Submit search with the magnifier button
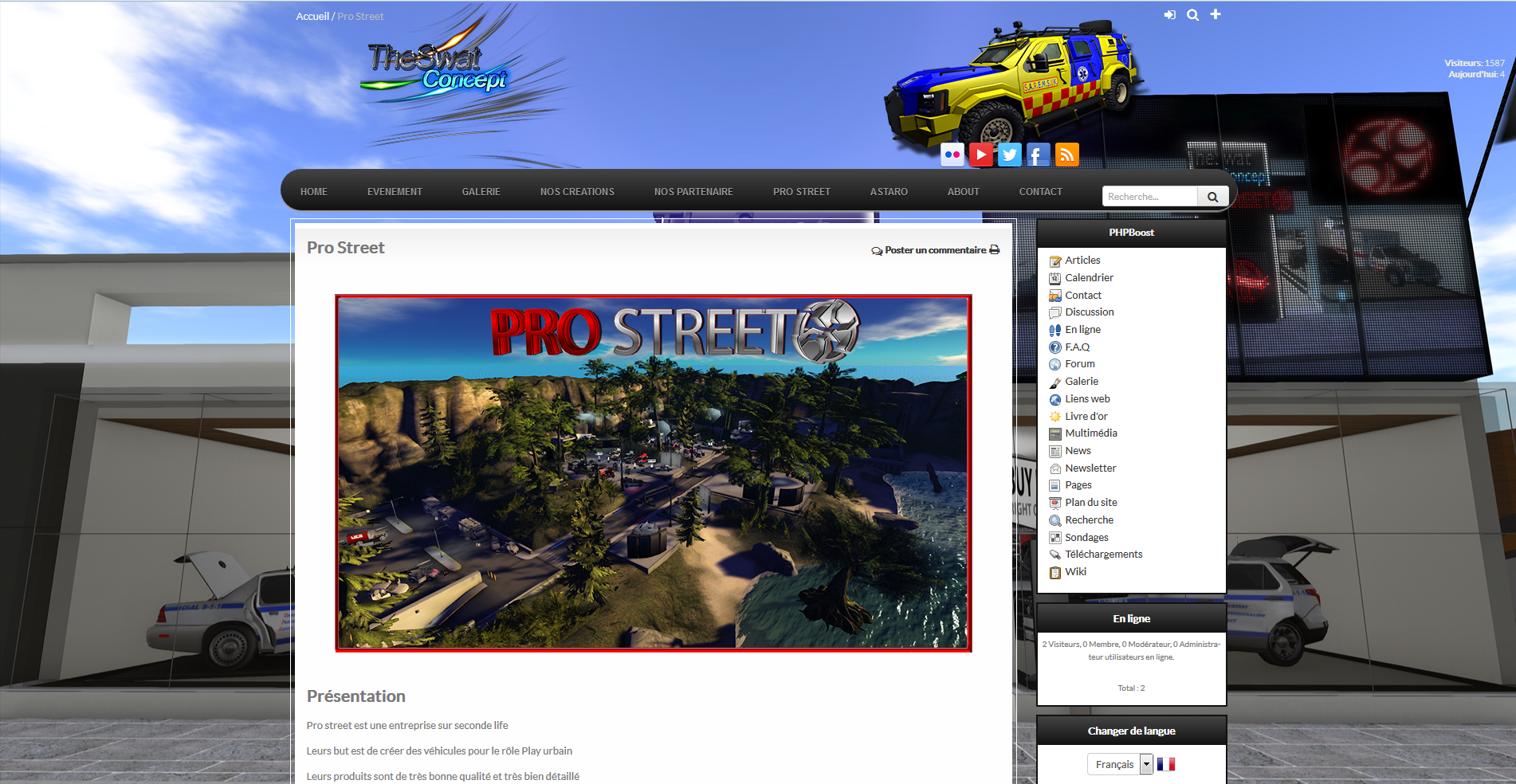Viewport: 1516px width, 784px height. pos(1212,197)
